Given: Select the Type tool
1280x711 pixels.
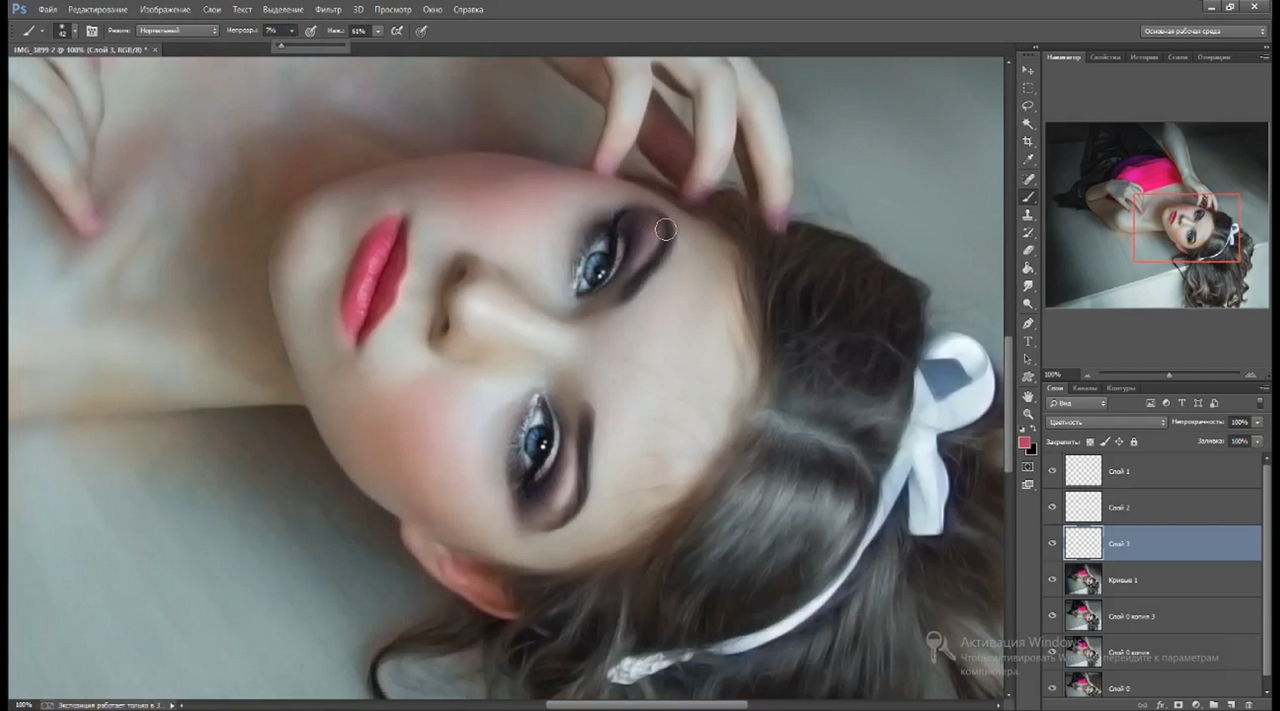Looking at the screenshot, I should (1028, 342).
